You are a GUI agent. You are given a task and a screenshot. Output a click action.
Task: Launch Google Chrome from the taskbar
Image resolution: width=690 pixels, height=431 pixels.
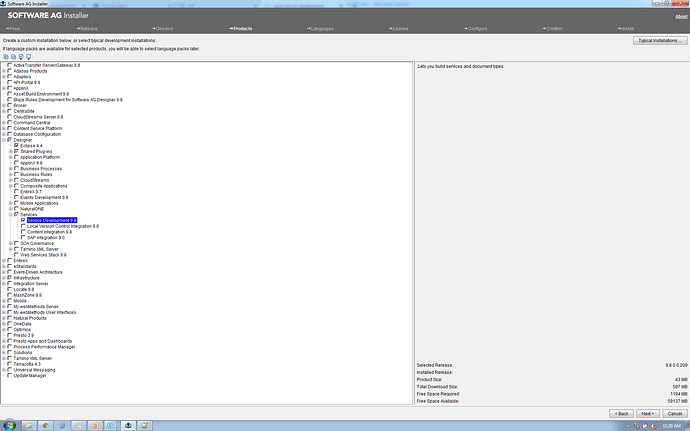pos(45,426)
